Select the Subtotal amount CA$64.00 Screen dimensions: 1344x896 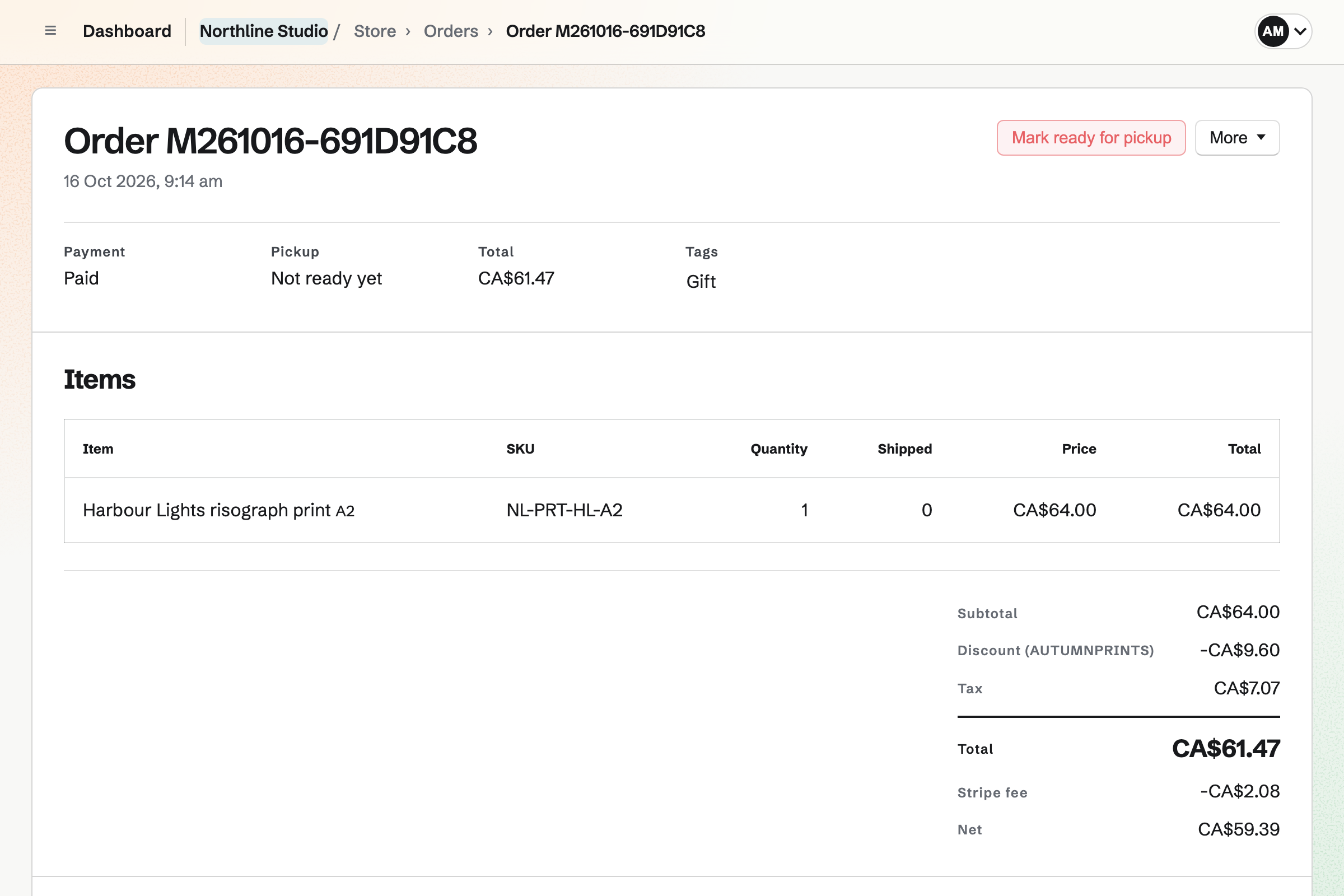point(1238,612)
